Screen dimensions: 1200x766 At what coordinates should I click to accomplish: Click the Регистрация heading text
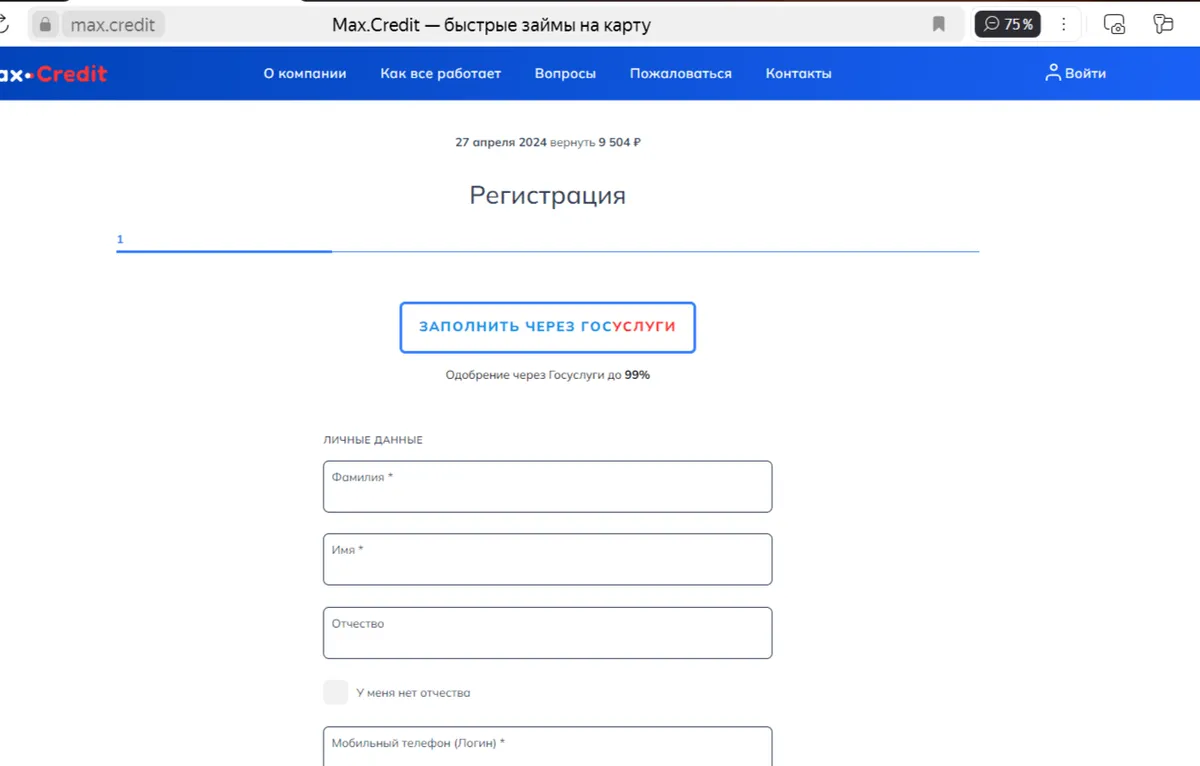tap(548, 195)
